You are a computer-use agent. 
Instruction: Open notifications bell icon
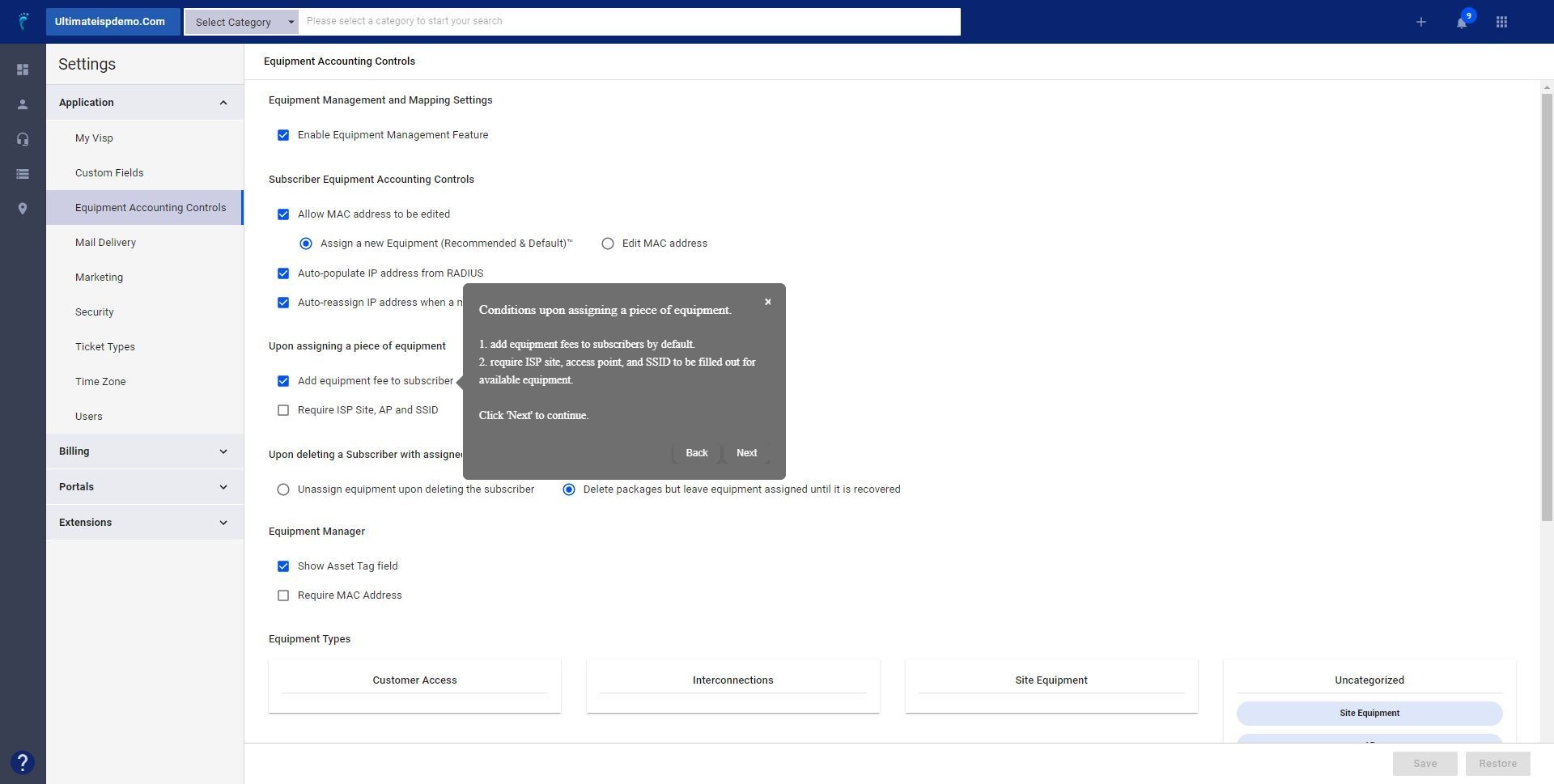click(1462, 22)
